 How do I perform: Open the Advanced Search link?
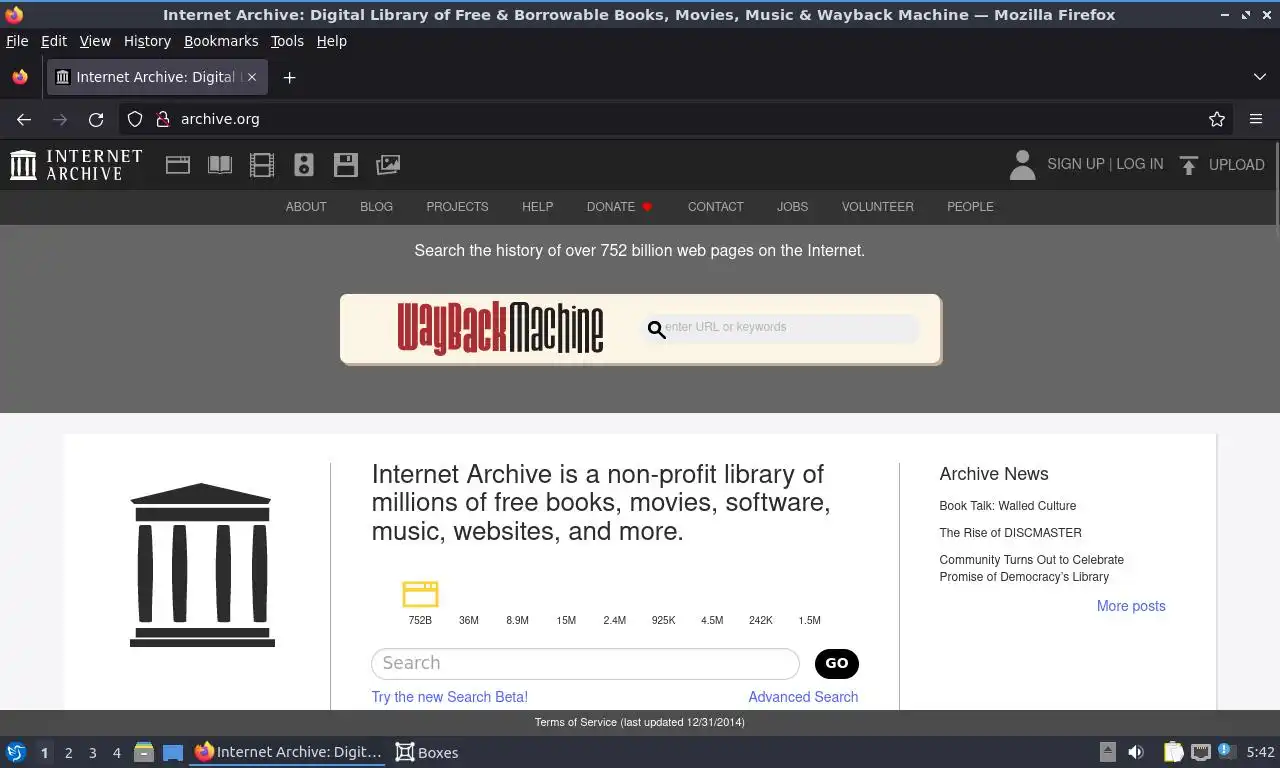coord(803,697)
